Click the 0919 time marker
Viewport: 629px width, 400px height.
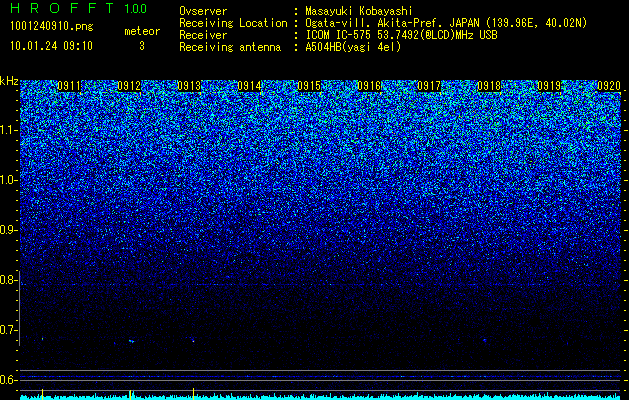click(x=549, y=86)
